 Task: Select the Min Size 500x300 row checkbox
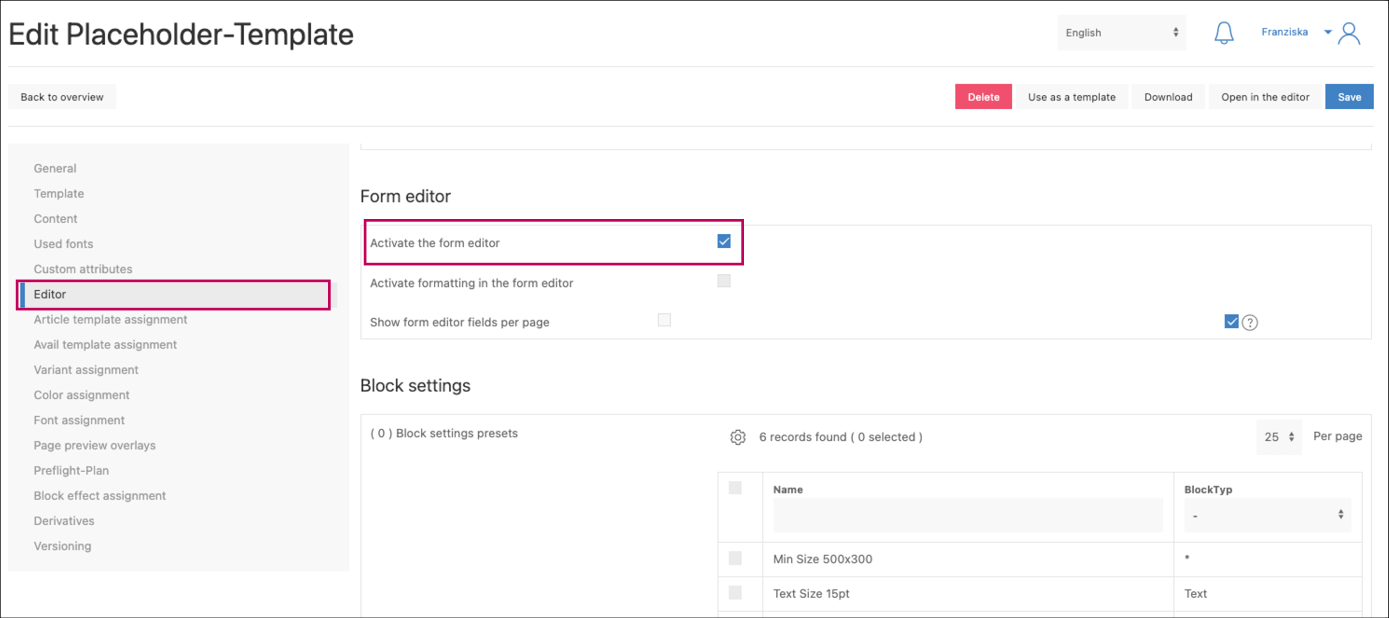[x=735, y=558]
